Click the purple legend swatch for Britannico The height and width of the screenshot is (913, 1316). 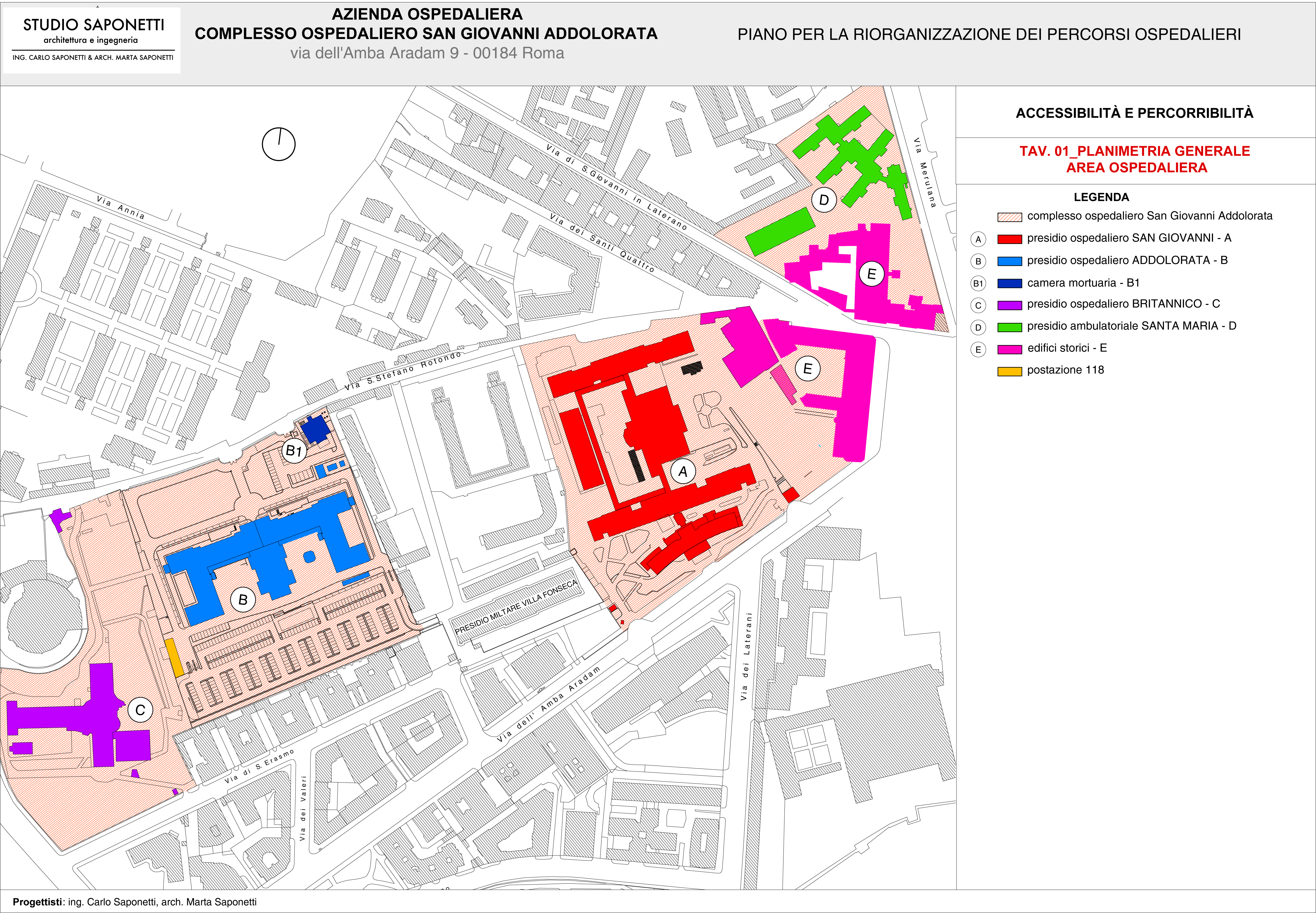click(1009, 306)
